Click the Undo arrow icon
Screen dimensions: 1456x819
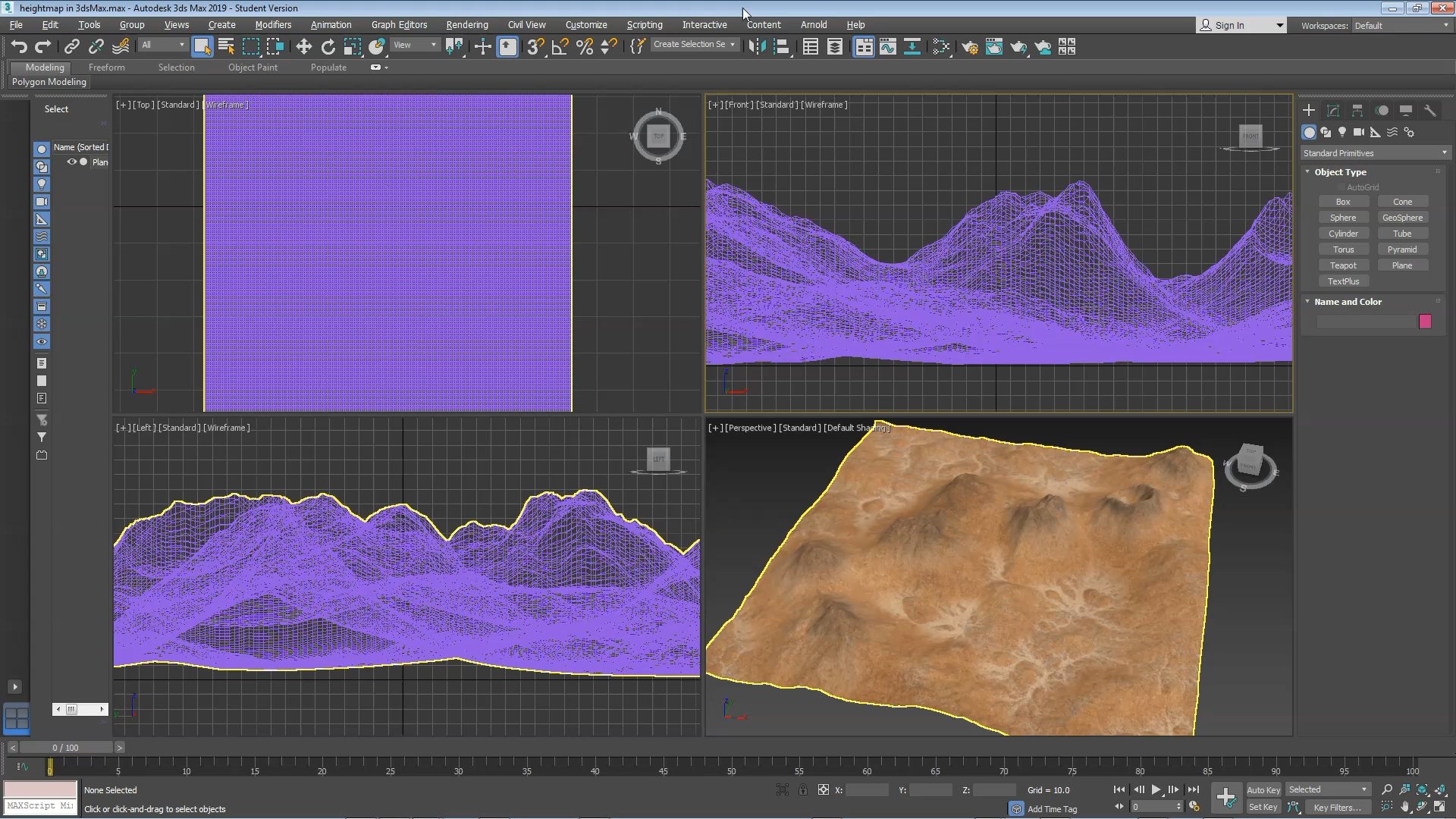click(x=18, y=47)
